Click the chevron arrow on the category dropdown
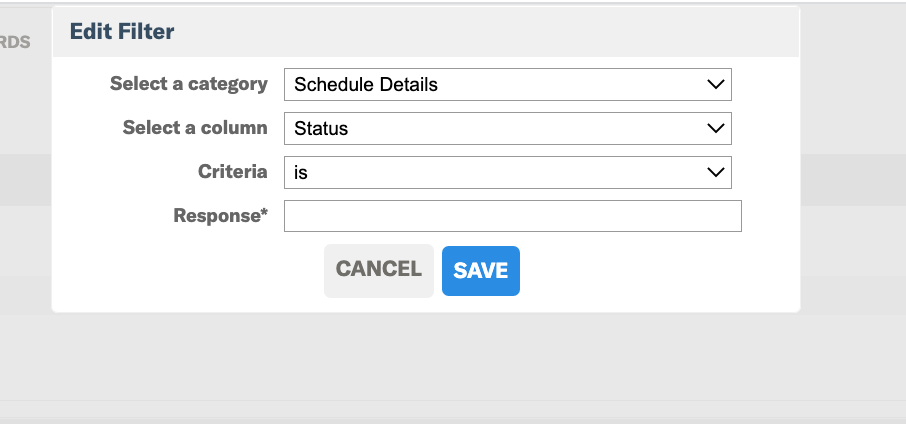Viewport: 906px width, 424px height. (x=715, y=84)
